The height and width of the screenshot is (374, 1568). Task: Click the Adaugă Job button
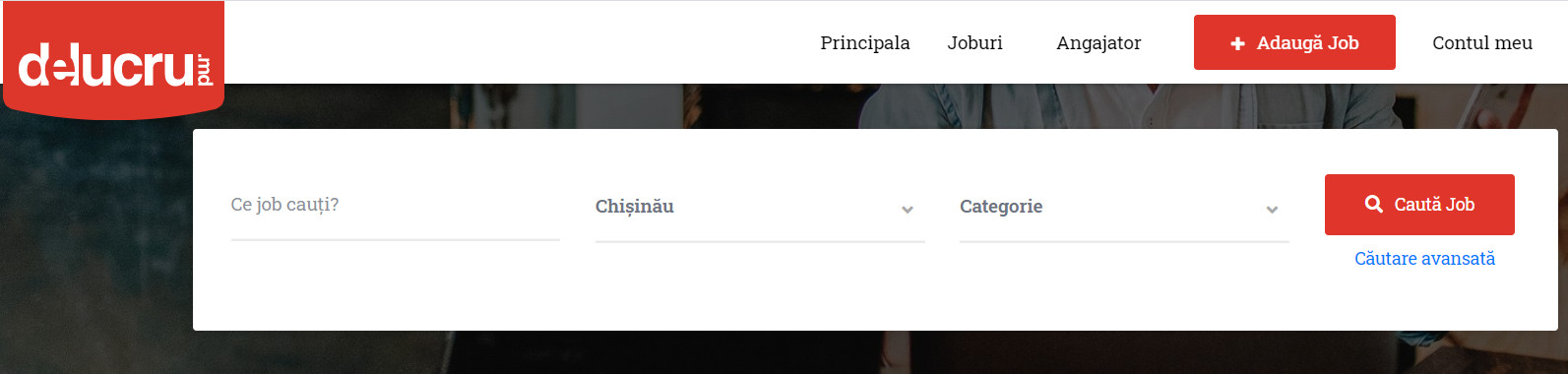[x=1294, y=42]
